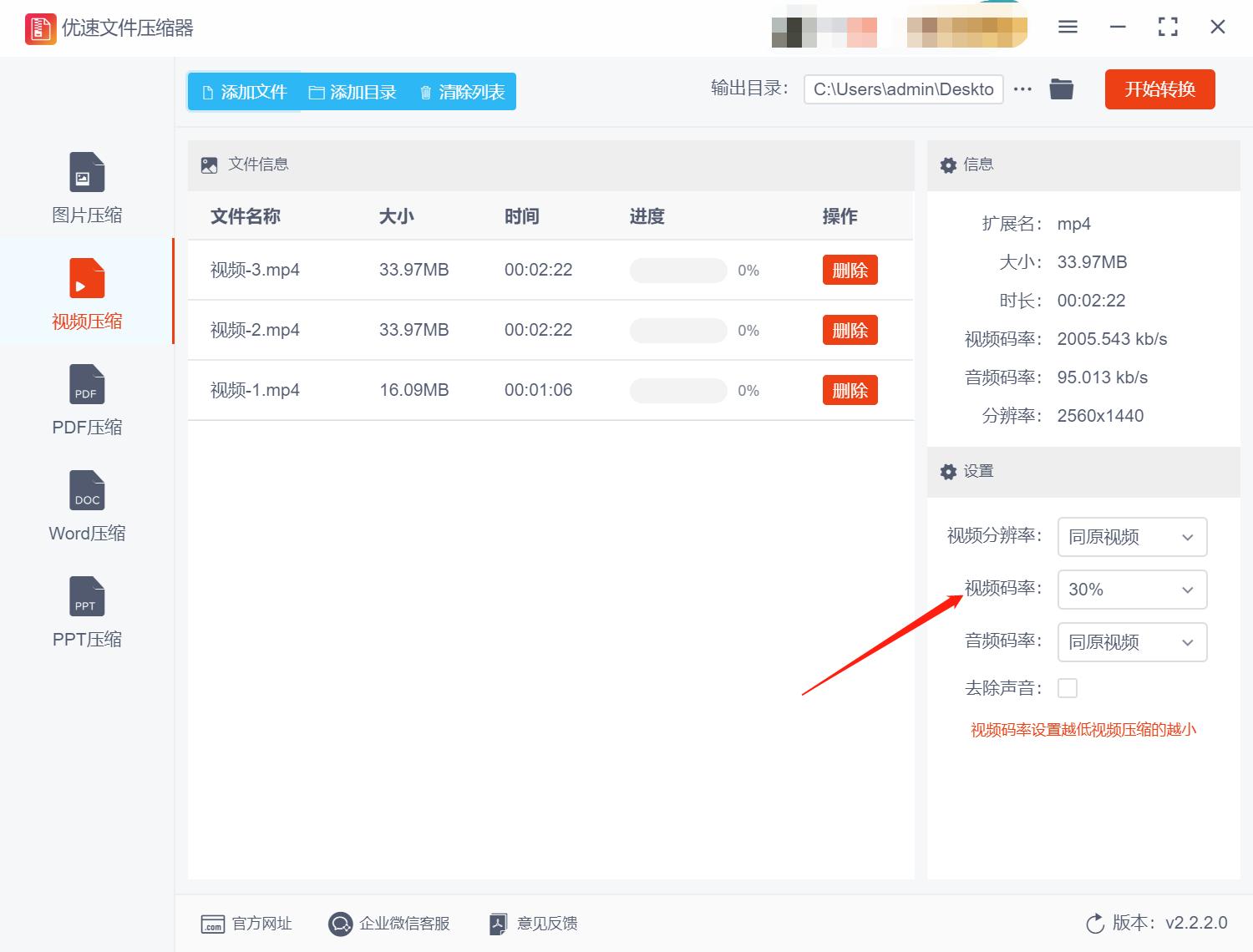Expand the 视频分辨率 dropdown

[x=1132, y=537]
